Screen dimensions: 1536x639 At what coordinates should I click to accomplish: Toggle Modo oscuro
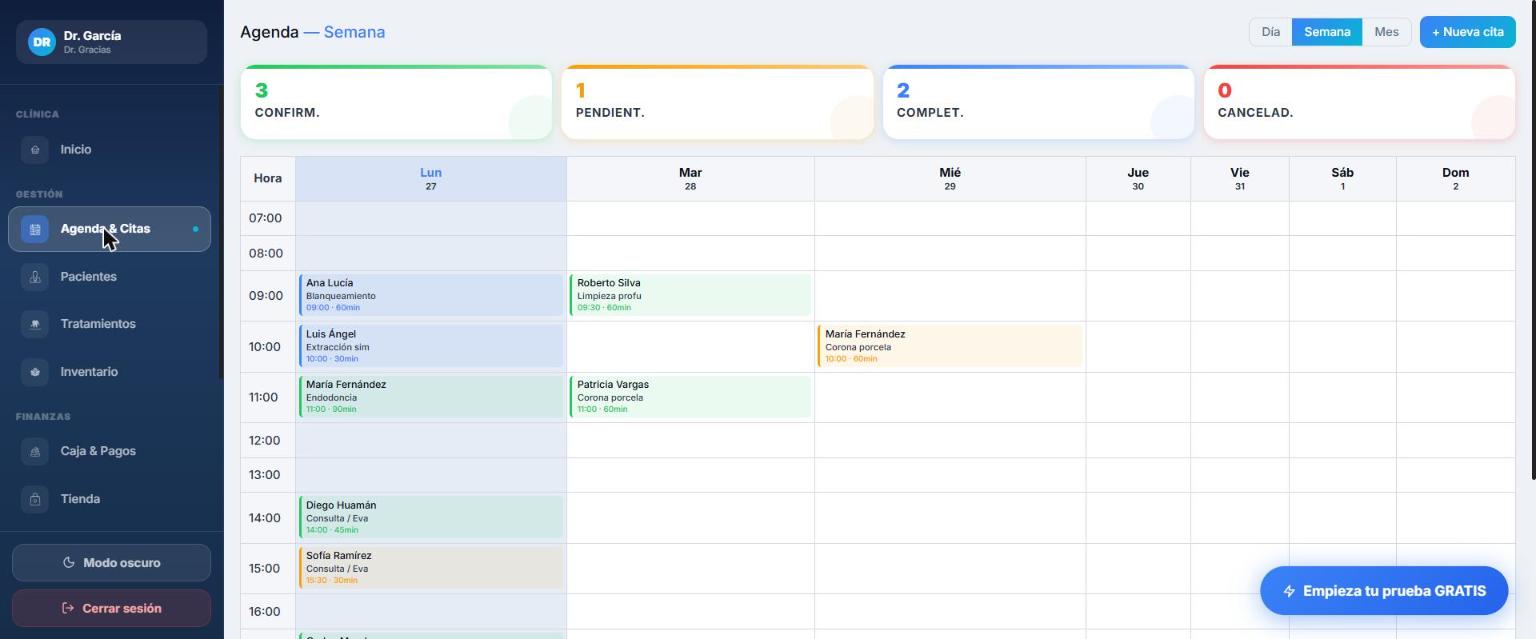pyautogui.click(x=111, y=563)
